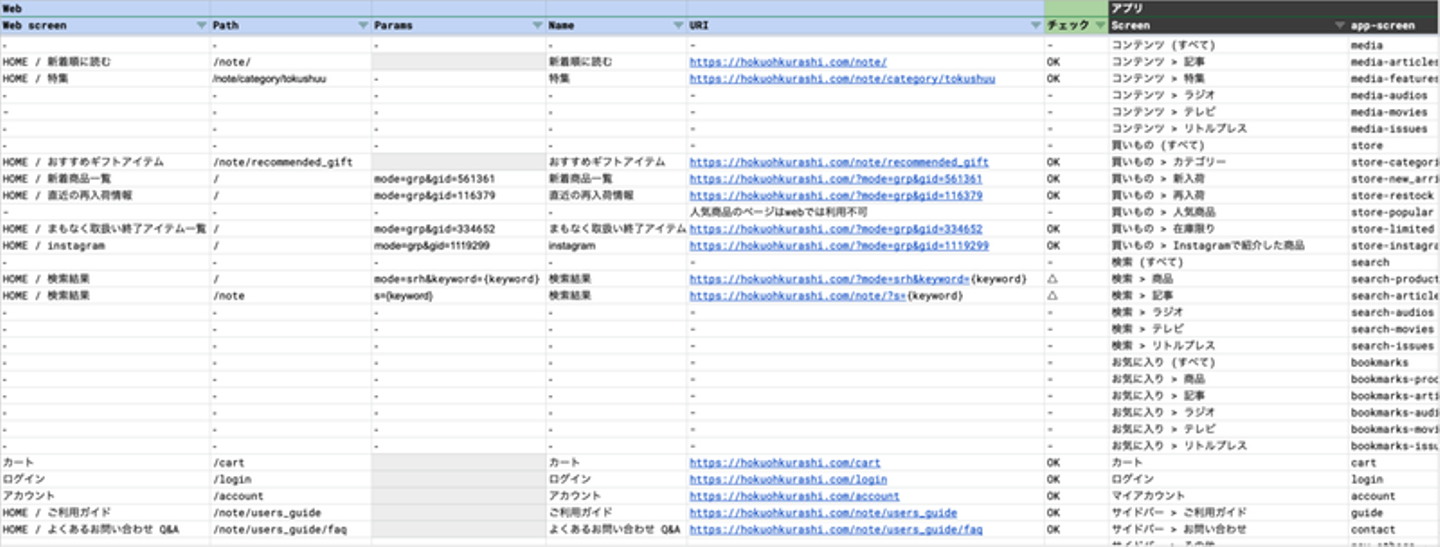Open the チェック column filter

click(1098, 26)
